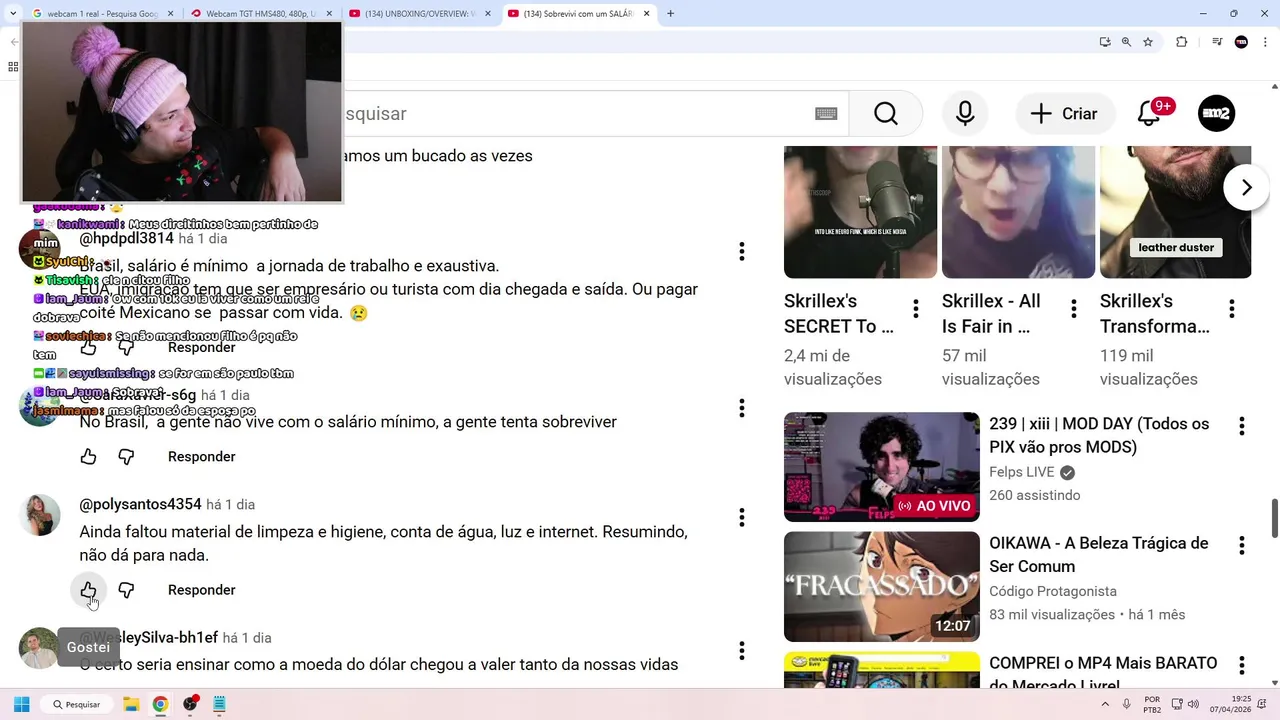Open Chrome extensions puzzle icon
The width and height of the screenshot is (1280, 720).
point(1182,42)
